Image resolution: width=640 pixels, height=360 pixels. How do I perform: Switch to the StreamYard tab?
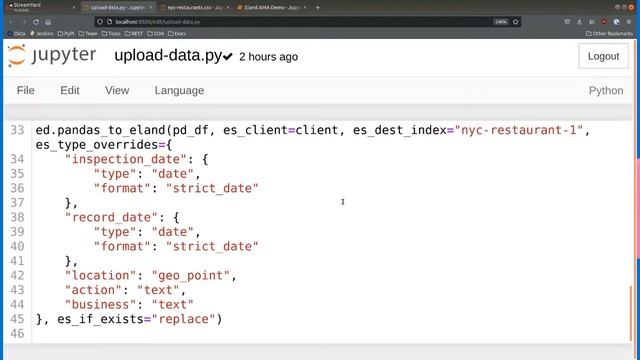[41, 7]
